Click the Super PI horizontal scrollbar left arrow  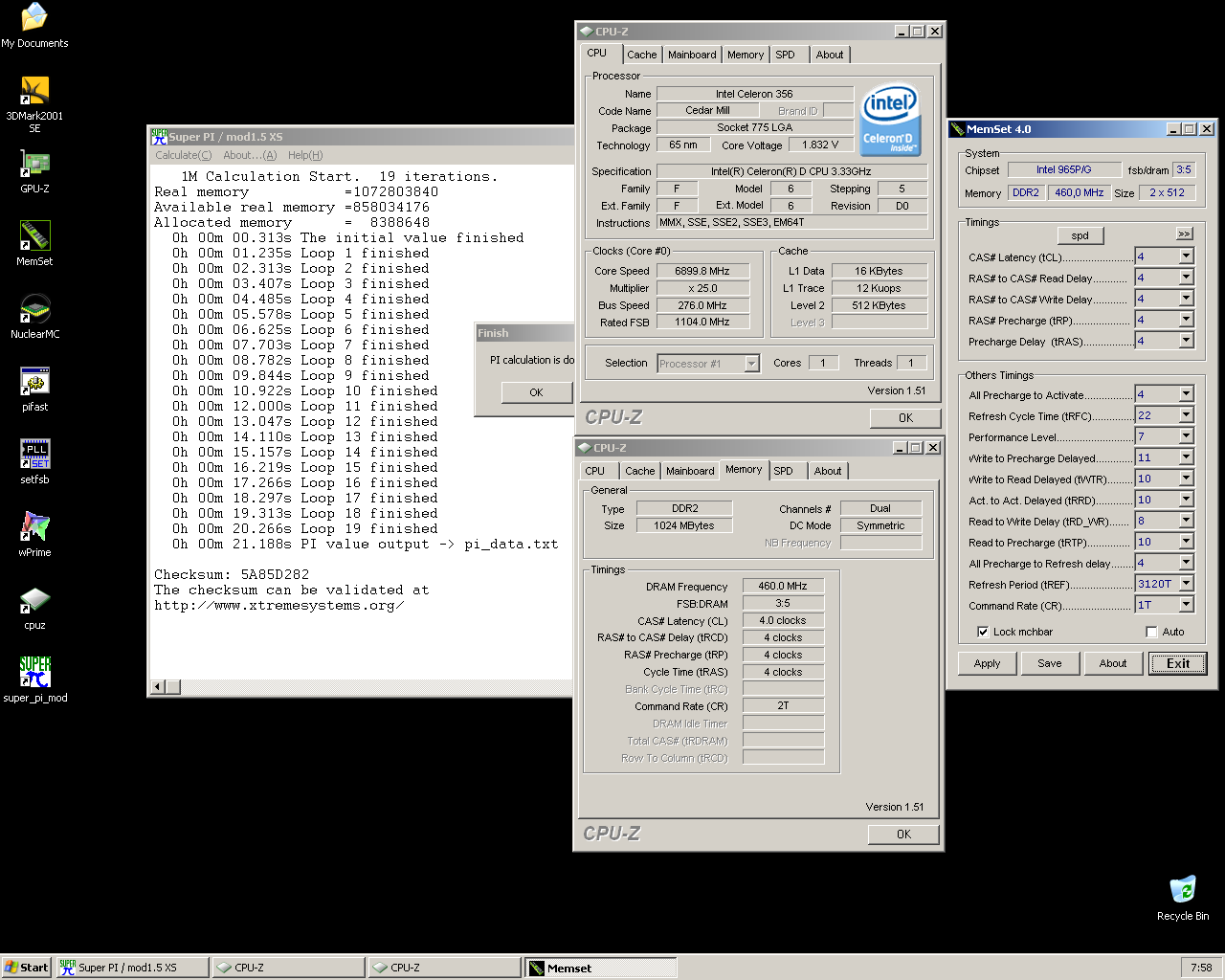point(159,686)
